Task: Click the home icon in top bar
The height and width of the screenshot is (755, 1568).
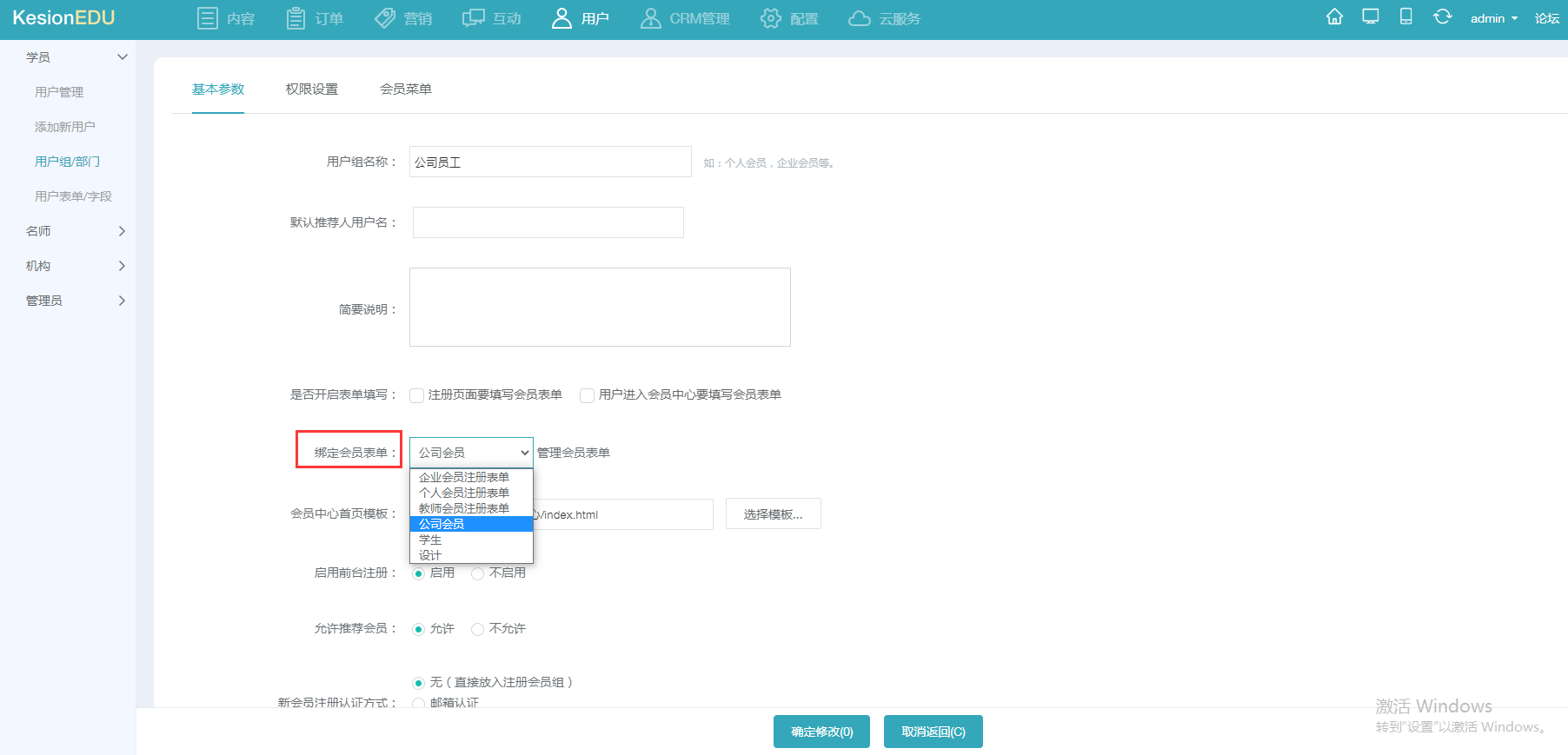Action: point(1334,17)
